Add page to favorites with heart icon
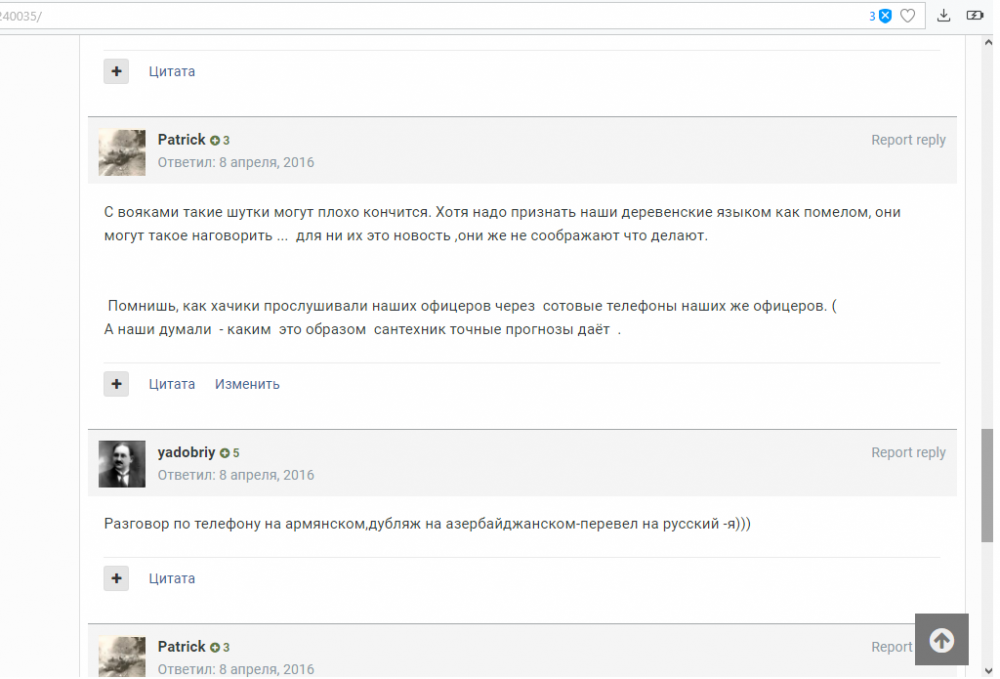 pyautogui.click(x=907, y=15)
